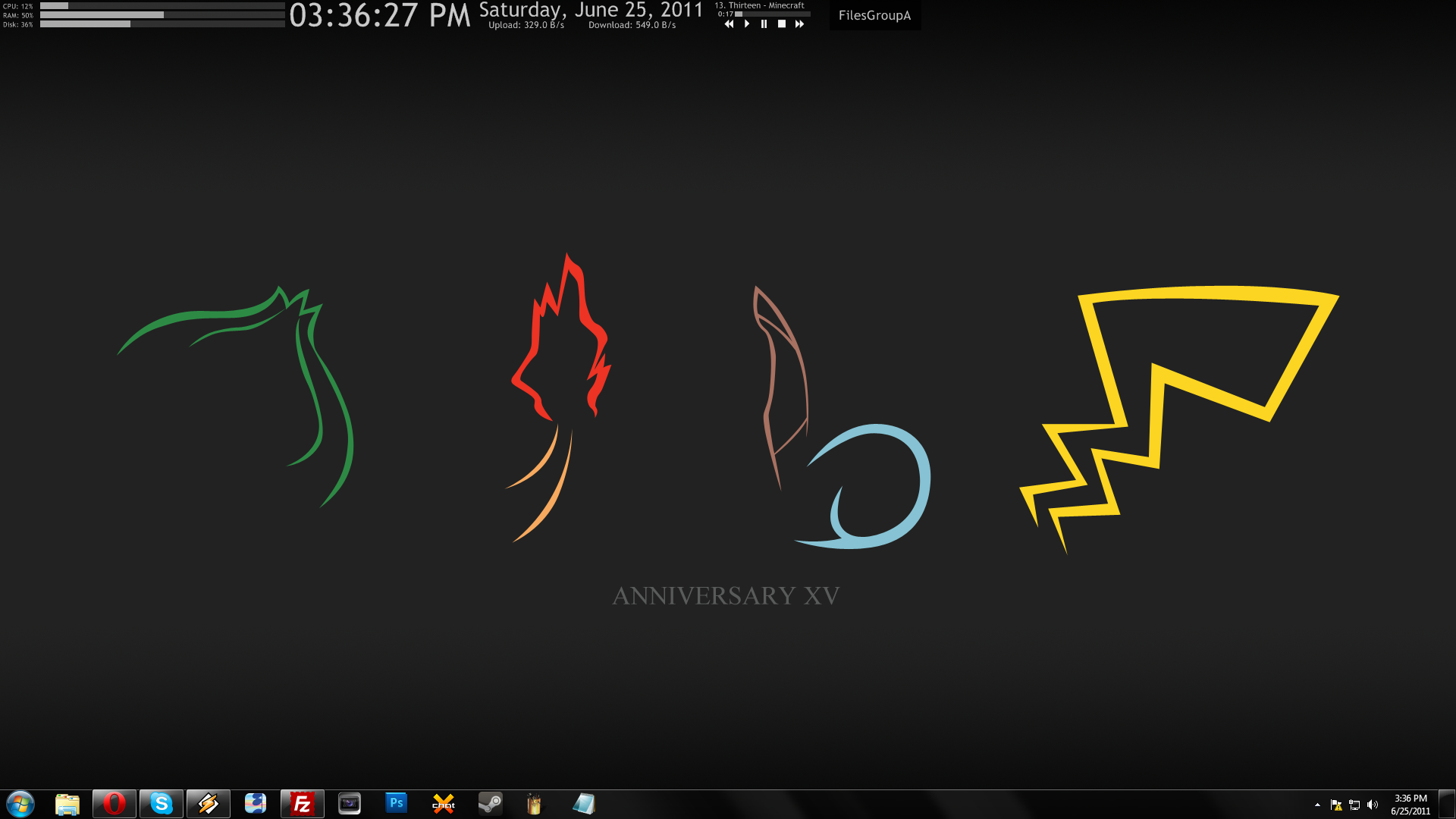Viewport: 1456px width, 819px height.
Task: Click the Upload speed readout
Action: tap(526, 25)
